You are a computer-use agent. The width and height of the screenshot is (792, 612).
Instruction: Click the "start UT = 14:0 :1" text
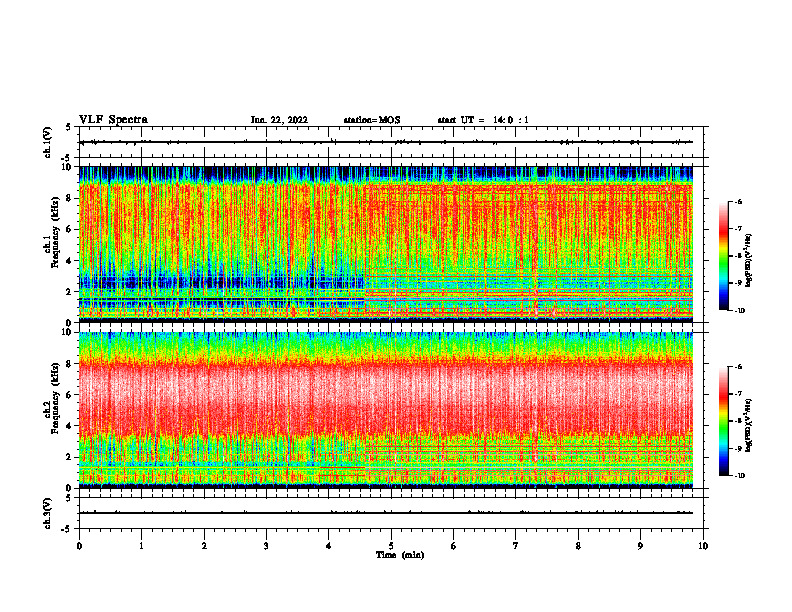coord(483,120)
